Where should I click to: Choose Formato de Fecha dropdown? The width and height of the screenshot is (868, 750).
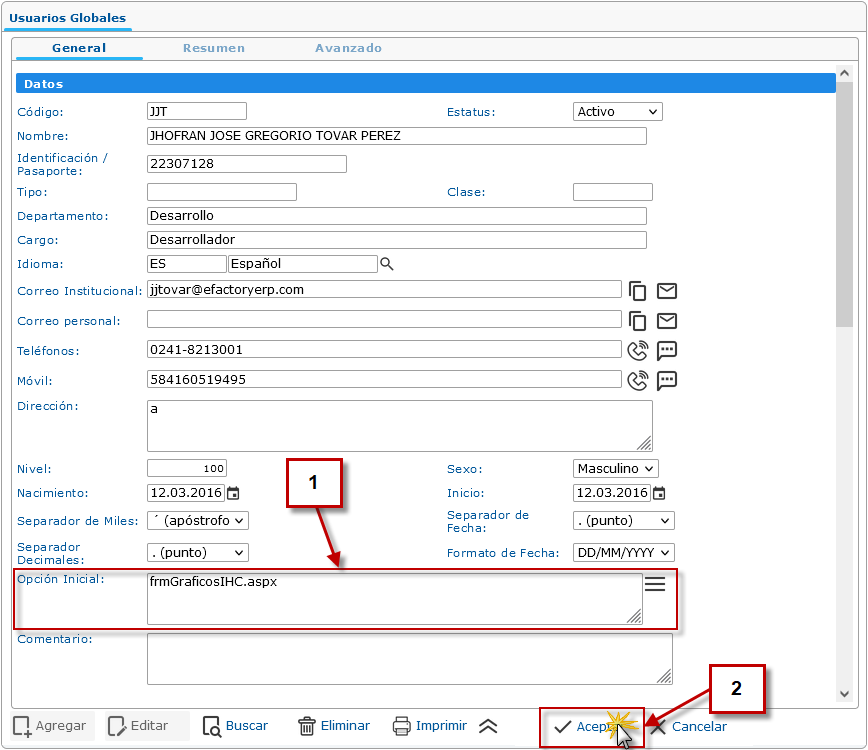[x=623, y=553]
